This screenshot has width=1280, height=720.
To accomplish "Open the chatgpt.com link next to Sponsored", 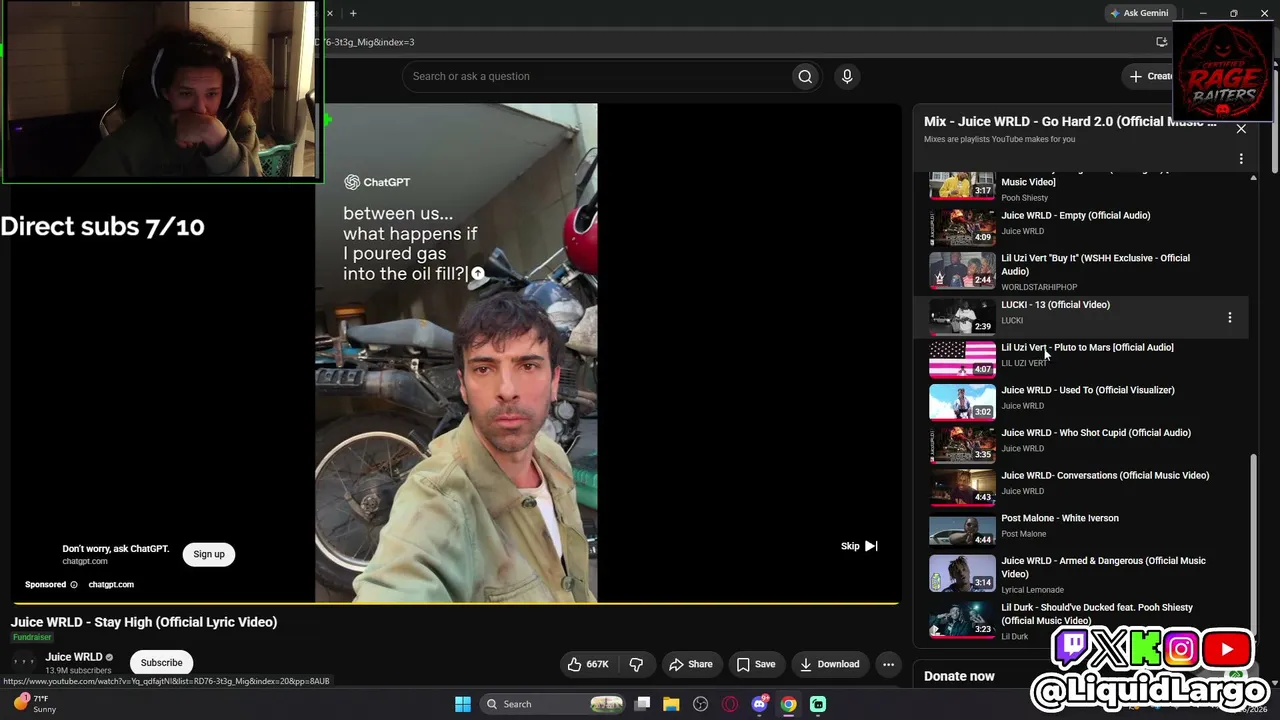I will [x=111, y=584].
